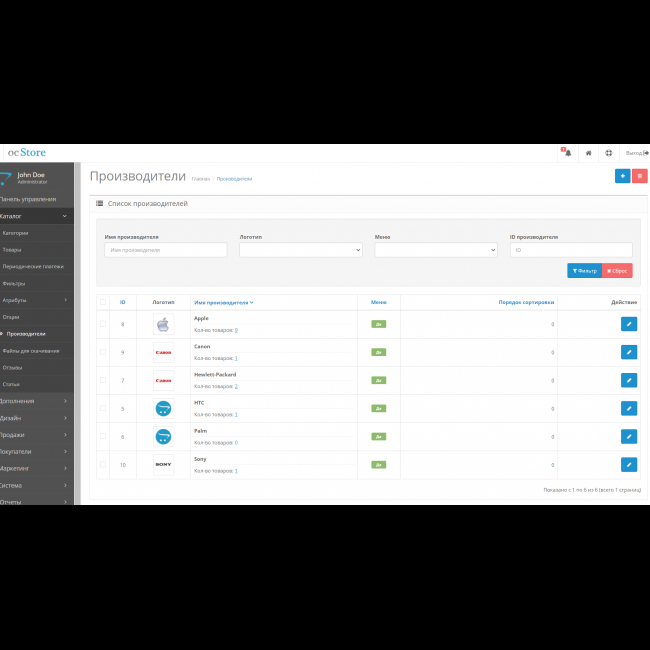Open the Логотип filter dropdown

click(300, 250)
